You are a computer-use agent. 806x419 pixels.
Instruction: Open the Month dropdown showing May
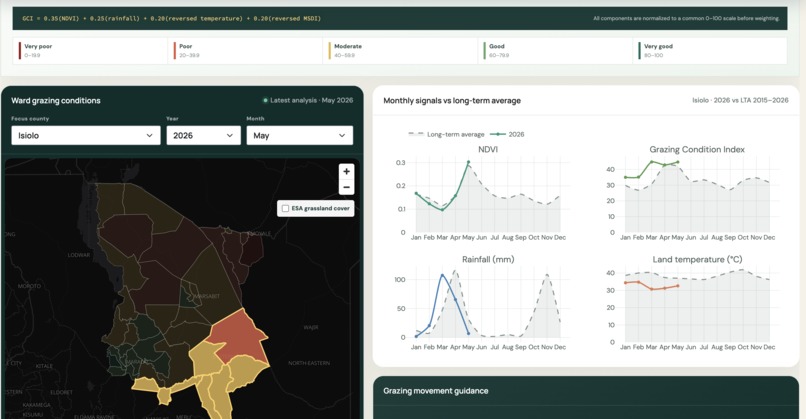pos(300,136)
